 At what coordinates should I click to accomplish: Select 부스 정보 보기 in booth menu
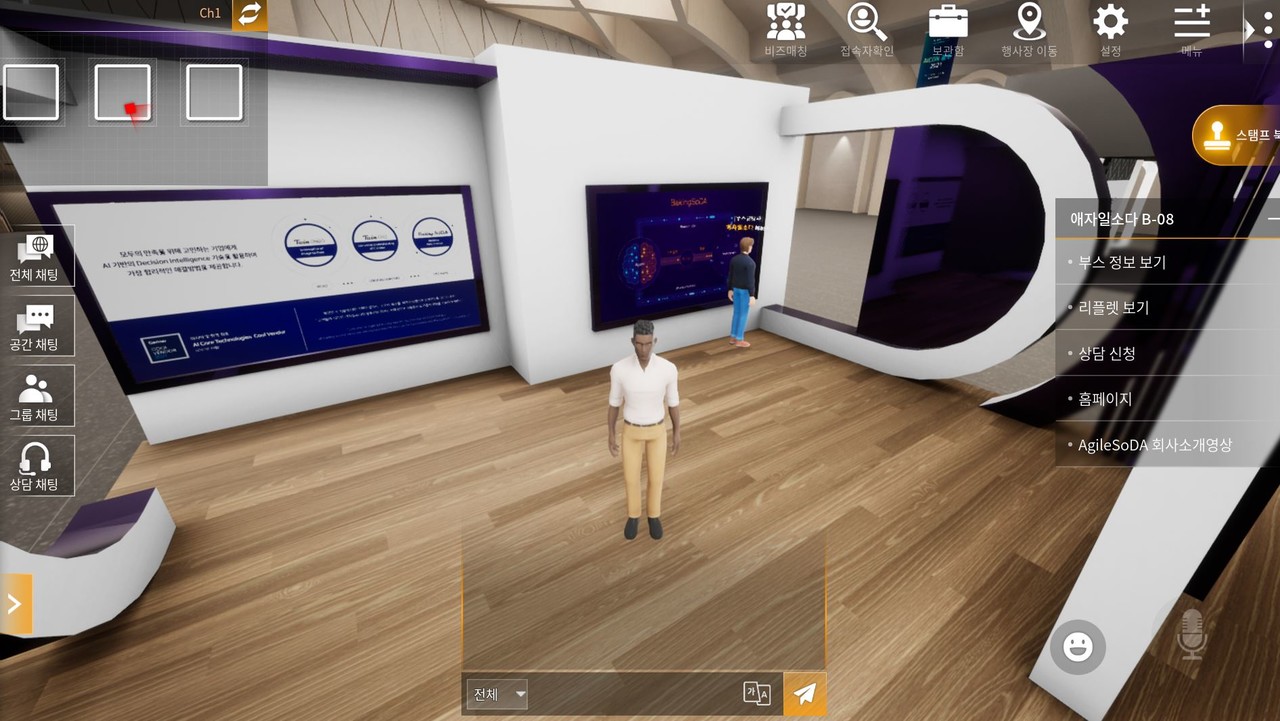[1122, 263]
